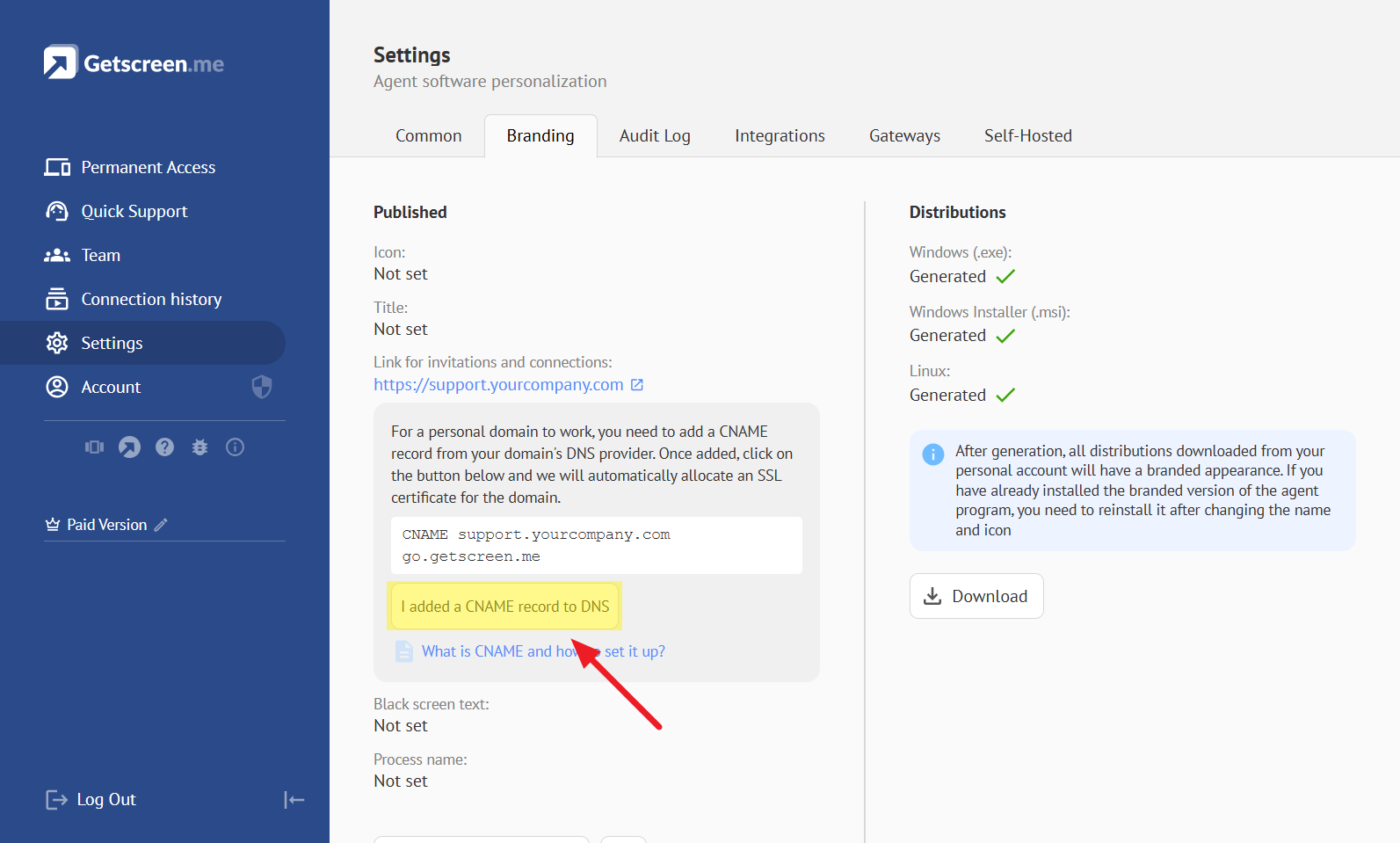Click the Download distributions button
The height and width of the screenshot is (843, 1400).
(976, 596)
